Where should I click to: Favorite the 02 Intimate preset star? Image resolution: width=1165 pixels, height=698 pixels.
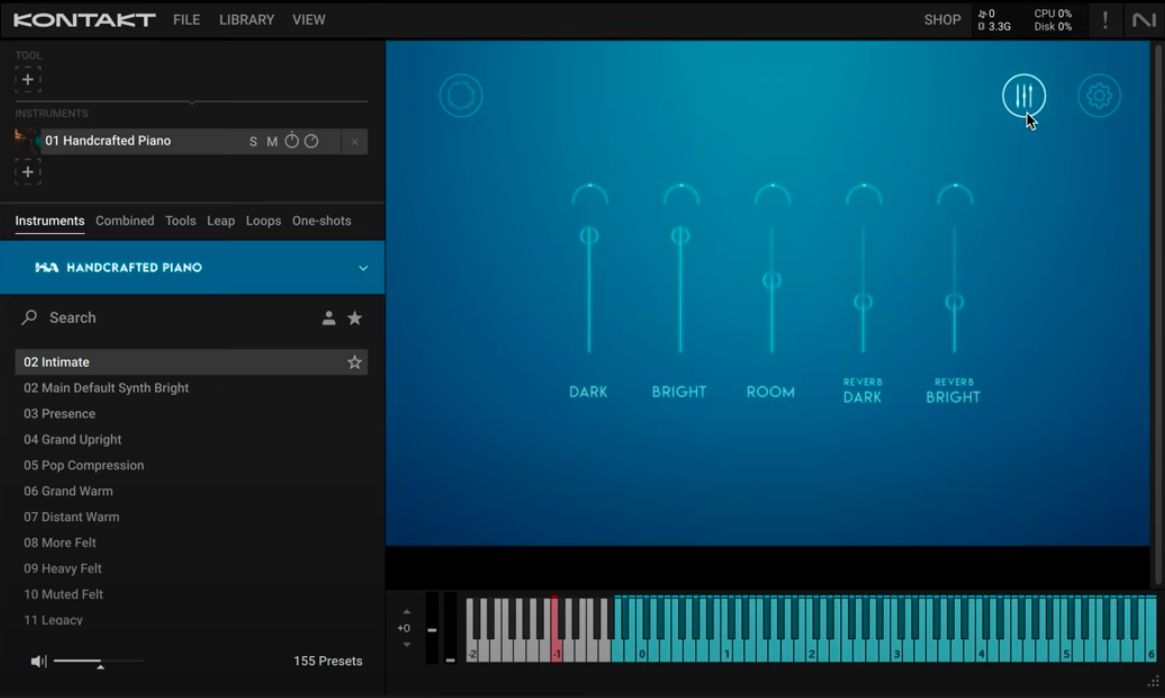[354, 362]
